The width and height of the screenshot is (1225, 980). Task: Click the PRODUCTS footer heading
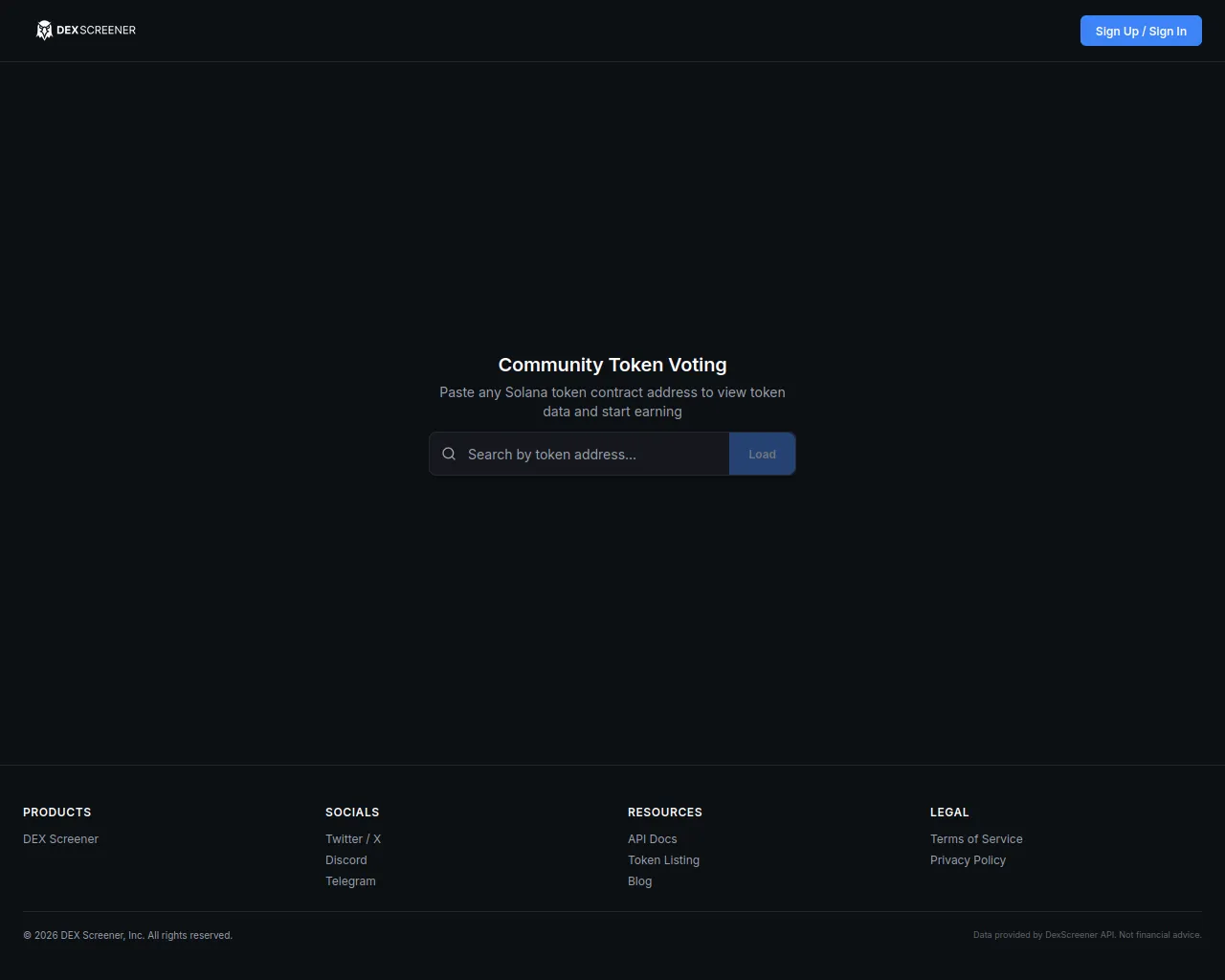[57, 813]
